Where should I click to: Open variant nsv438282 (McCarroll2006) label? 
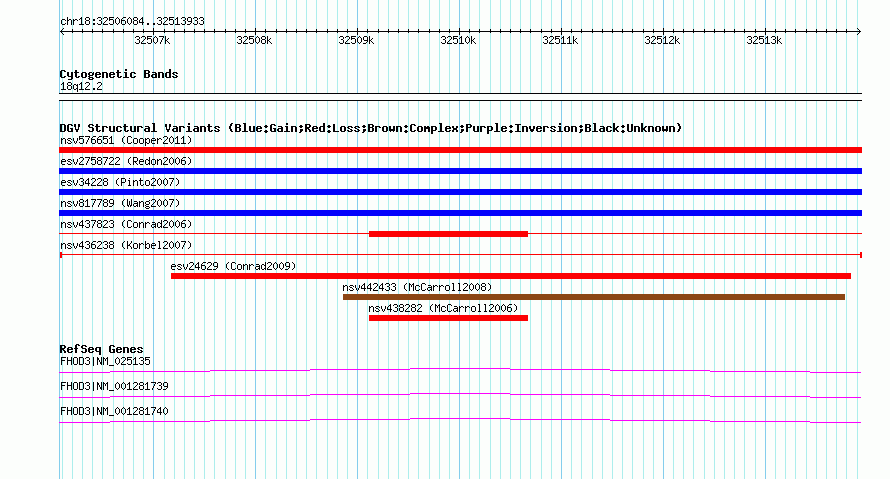point(443,308)
